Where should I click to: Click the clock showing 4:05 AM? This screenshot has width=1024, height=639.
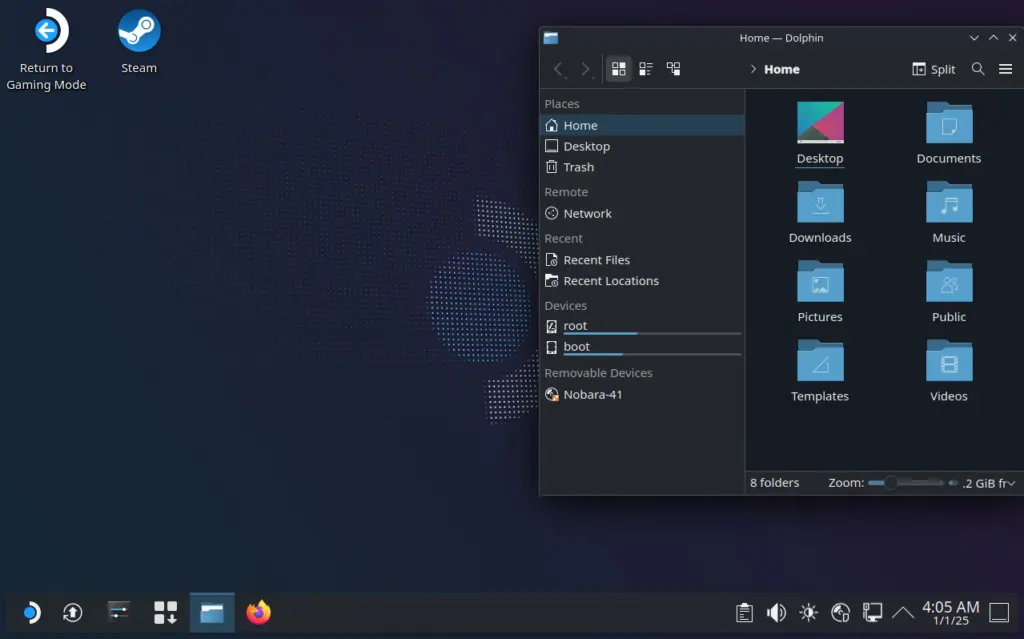pos(950,612)
